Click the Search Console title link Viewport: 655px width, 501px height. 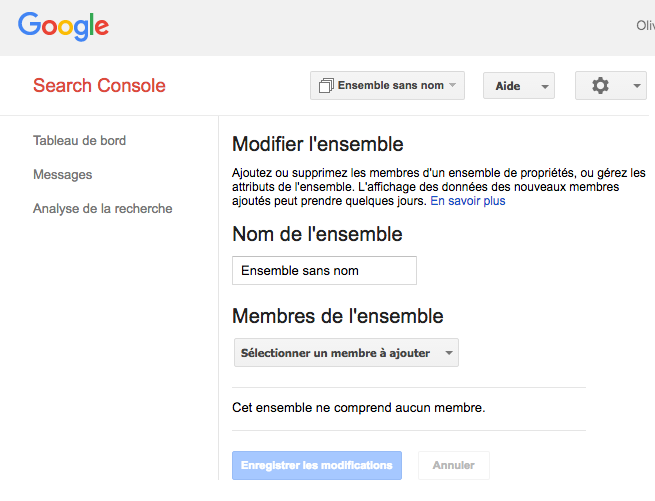tap(99, 86)
